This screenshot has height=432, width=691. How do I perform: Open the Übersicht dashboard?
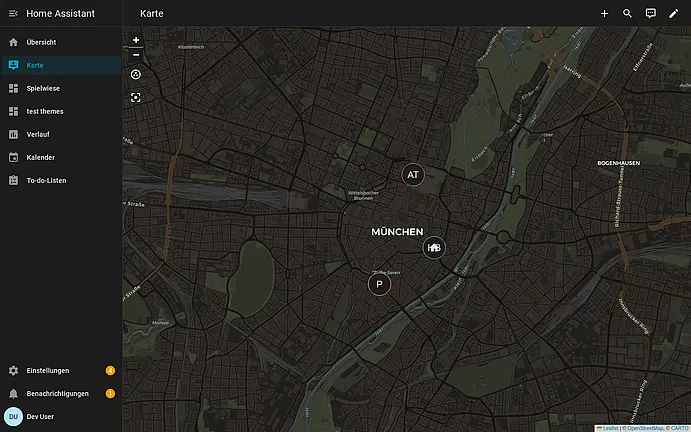click(x=61, y=42)
